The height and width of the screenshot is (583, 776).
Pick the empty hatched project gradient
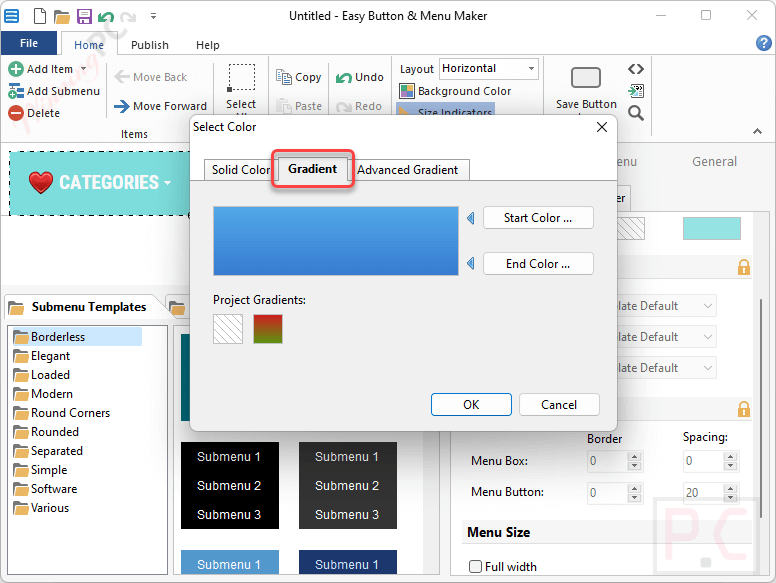[228, 329]
